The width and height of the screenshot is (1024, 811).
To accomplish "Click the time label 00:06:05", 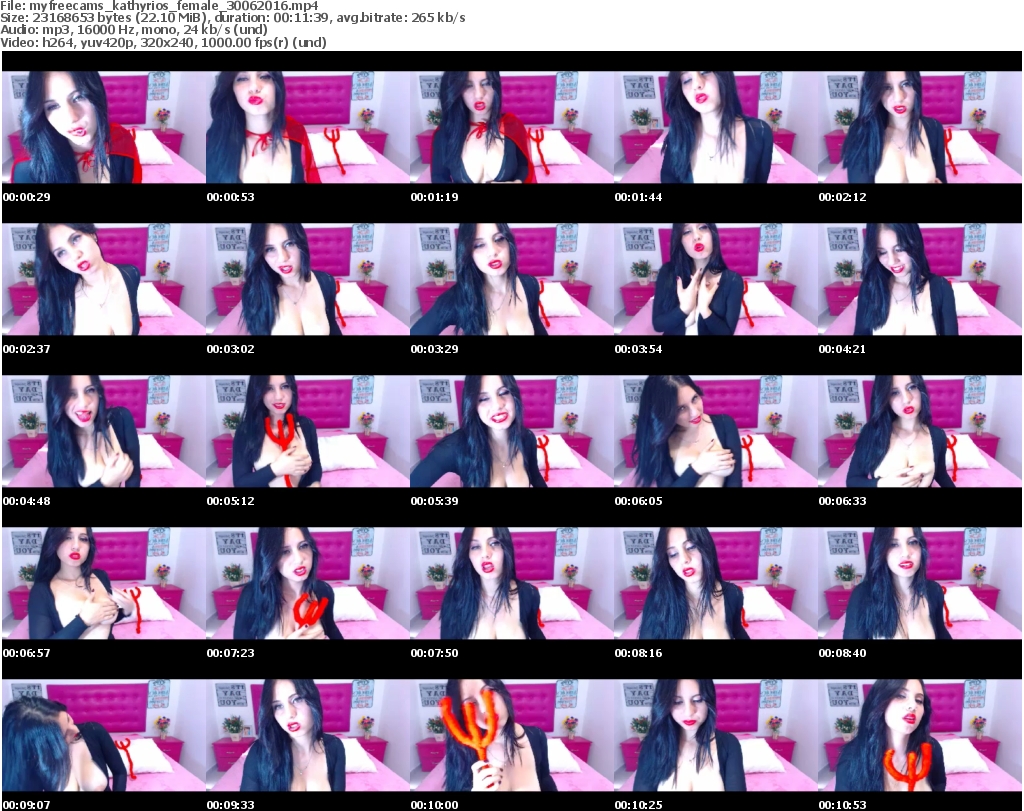I will tap(638, 501).
